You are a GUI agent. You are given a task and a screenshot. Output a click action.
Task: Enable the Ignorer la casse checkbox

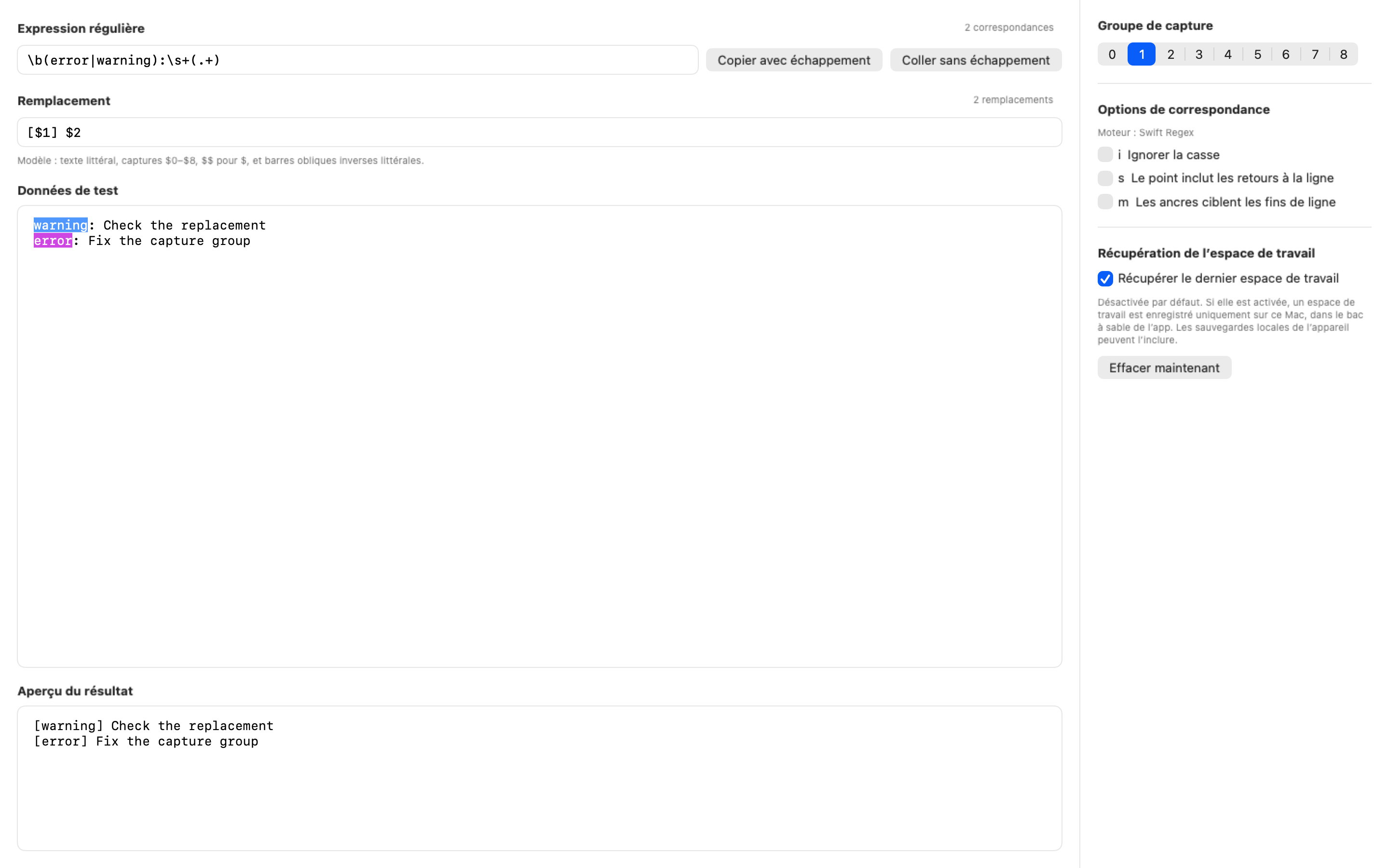(x=1105, y=154)
